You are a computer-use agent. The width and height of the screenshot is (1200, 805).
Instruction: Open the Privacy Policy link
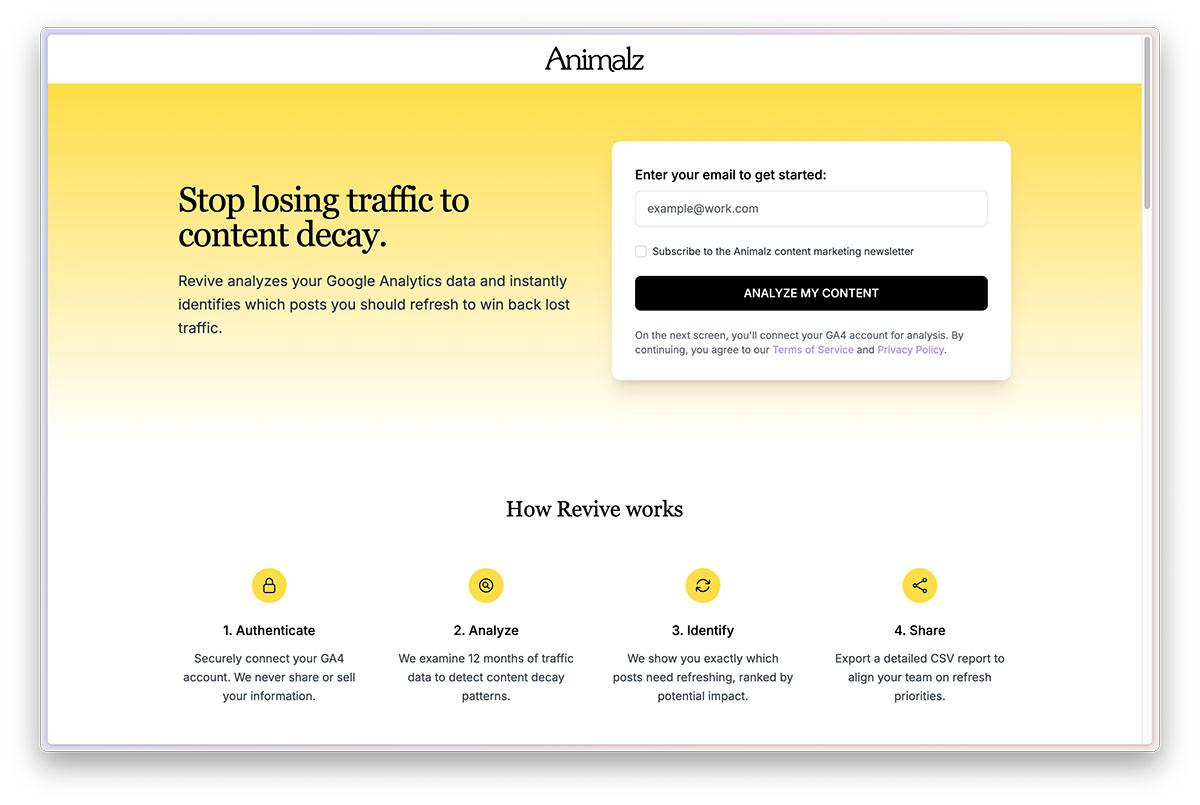point(910,350)
